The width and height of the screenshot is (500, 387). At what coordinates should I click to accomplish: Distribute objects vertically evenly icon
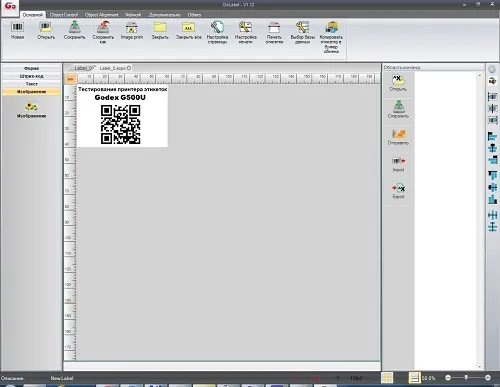(492, 227)
